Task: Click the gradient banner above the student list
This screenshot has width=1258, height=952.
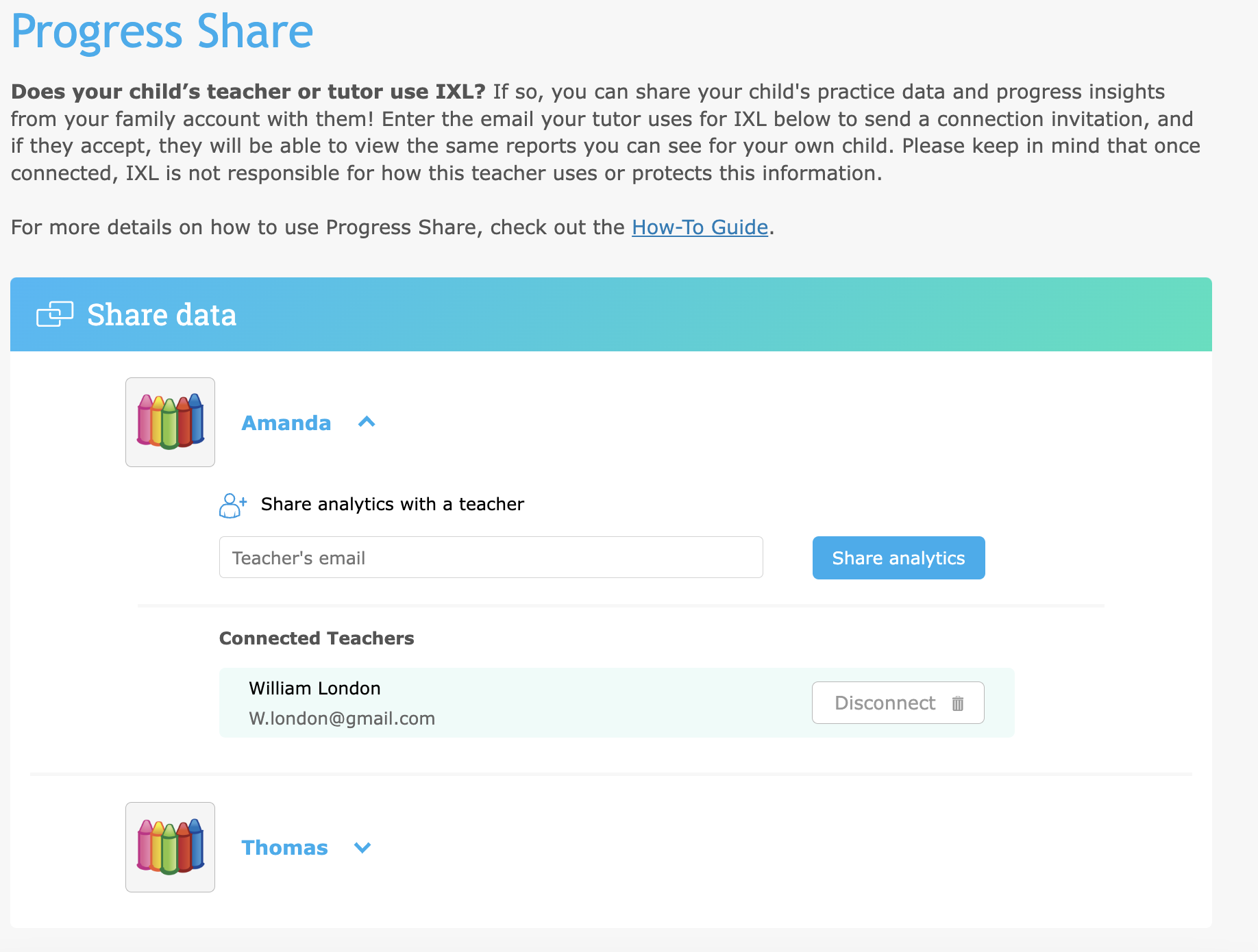Action: (x=822, y=314)
